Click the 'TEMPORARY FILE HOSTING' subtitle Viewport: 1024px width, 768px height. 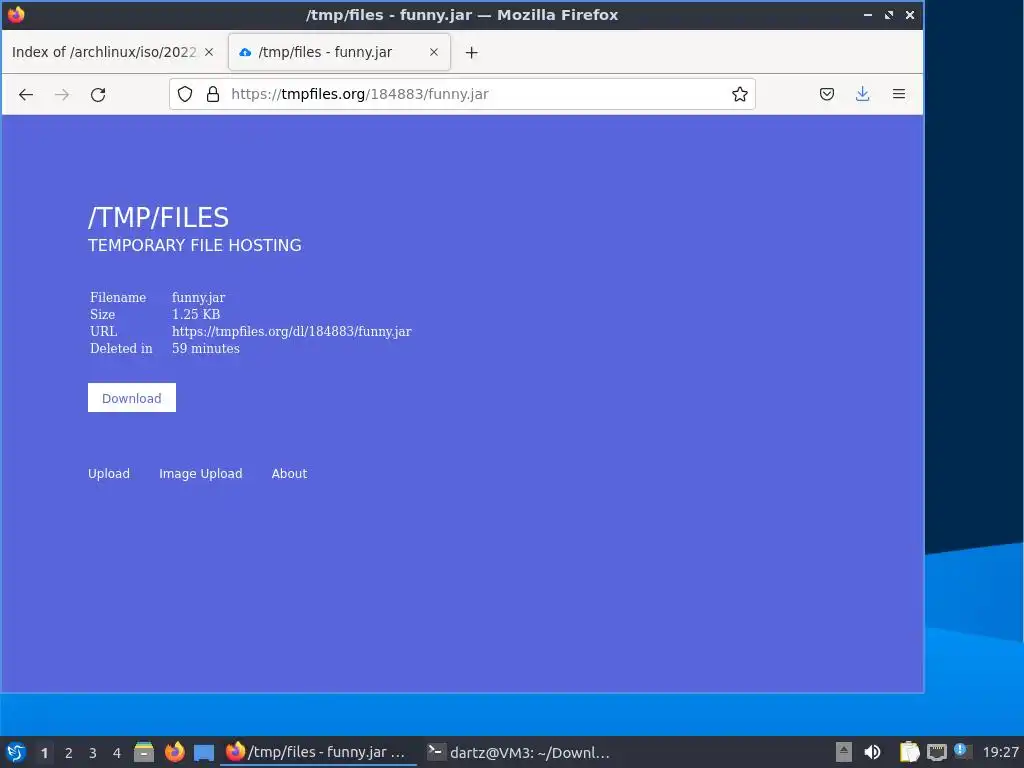click(195, 246)
